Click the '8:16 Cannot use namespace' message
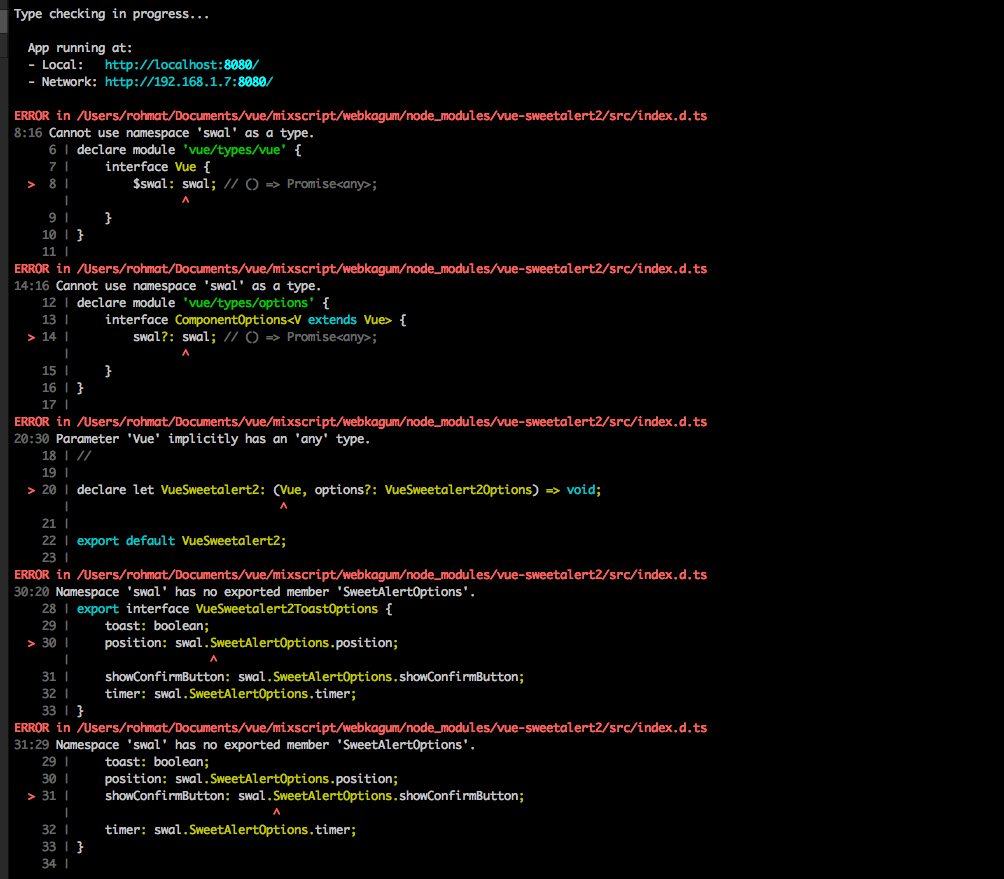Image resolution: width=1004 pixels, height=879 pixels. 164,133
